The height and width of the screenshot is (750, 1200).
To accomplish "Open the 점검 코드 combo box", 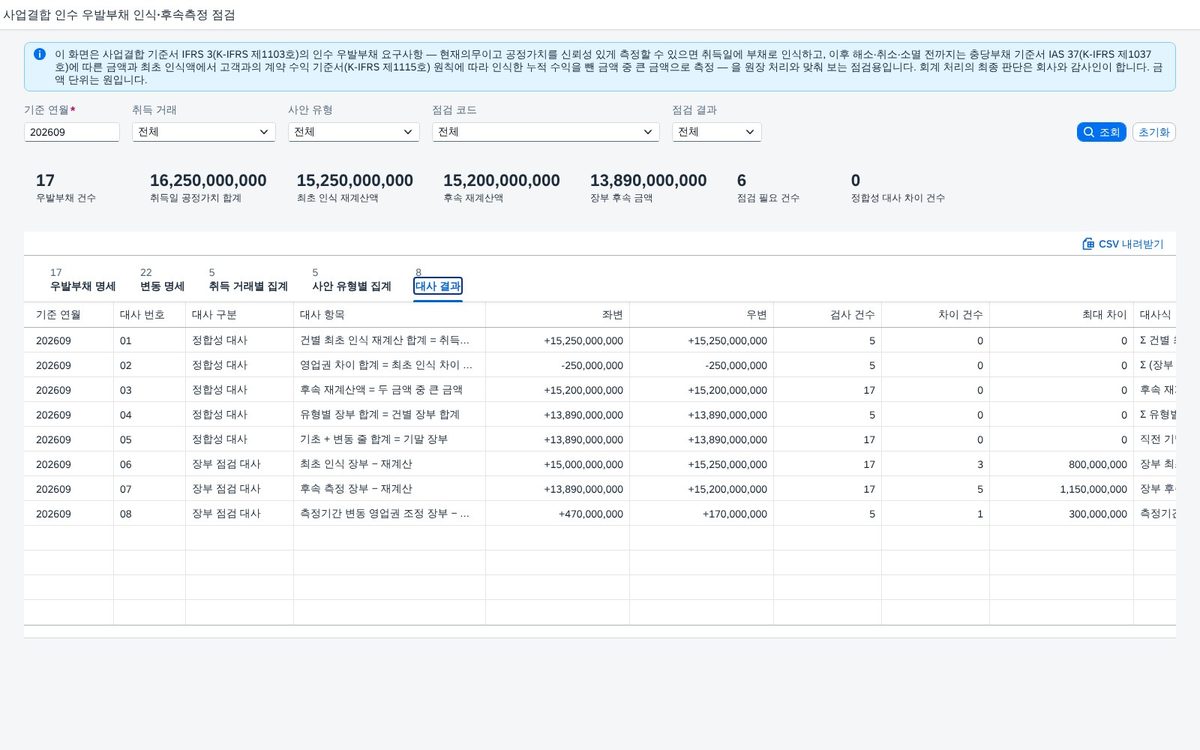I will (546, 132).
